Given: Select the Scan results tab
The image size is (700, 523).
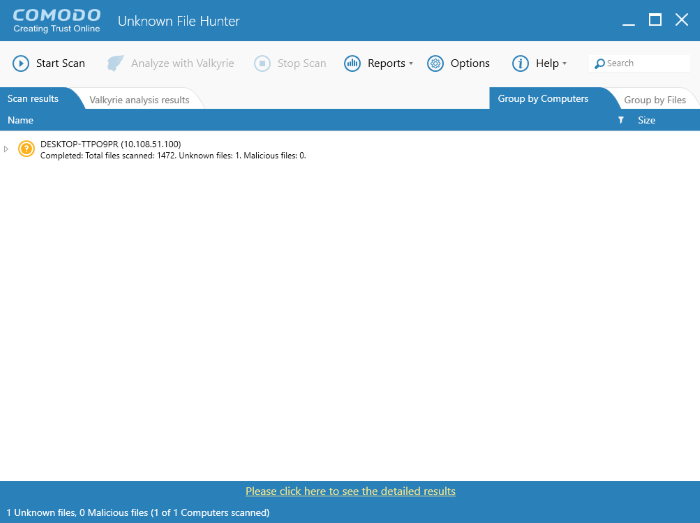Looking at the screenshot, I should tap(33, 99).
